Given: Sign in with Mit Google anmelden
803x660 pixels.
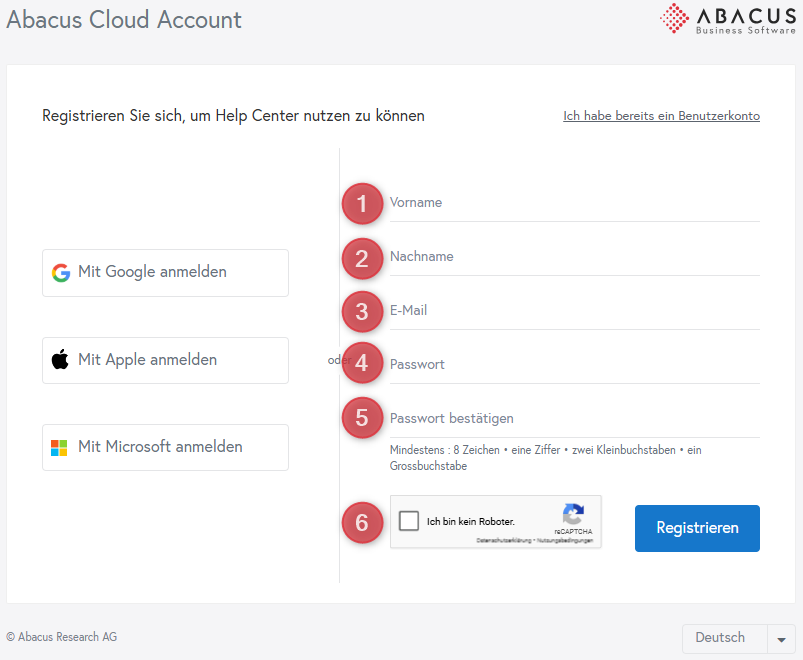Looking at the screenshot, I should click(x=165, y=273).
